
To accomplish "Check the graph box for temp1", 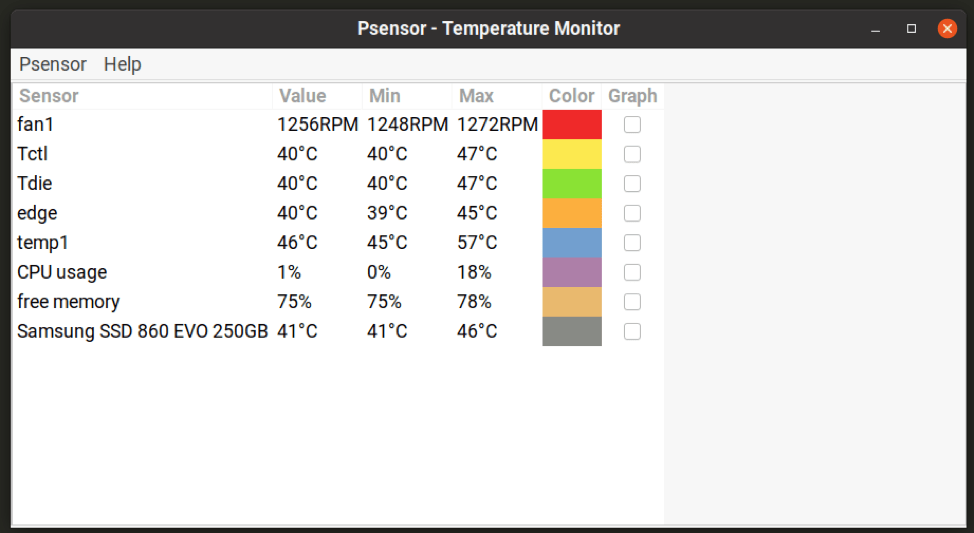I will pos(632,242).
